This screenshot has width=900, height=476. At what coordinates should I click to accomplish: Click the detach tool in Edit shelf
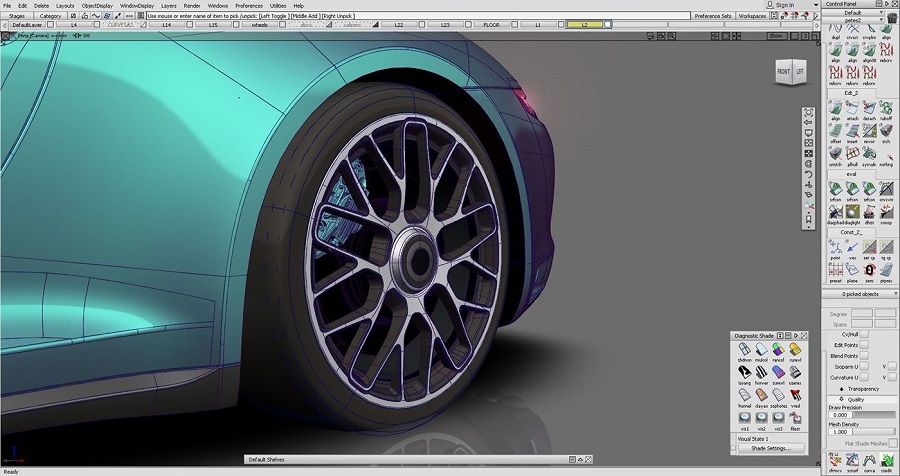pyautogui.click(x=870, y=107)
